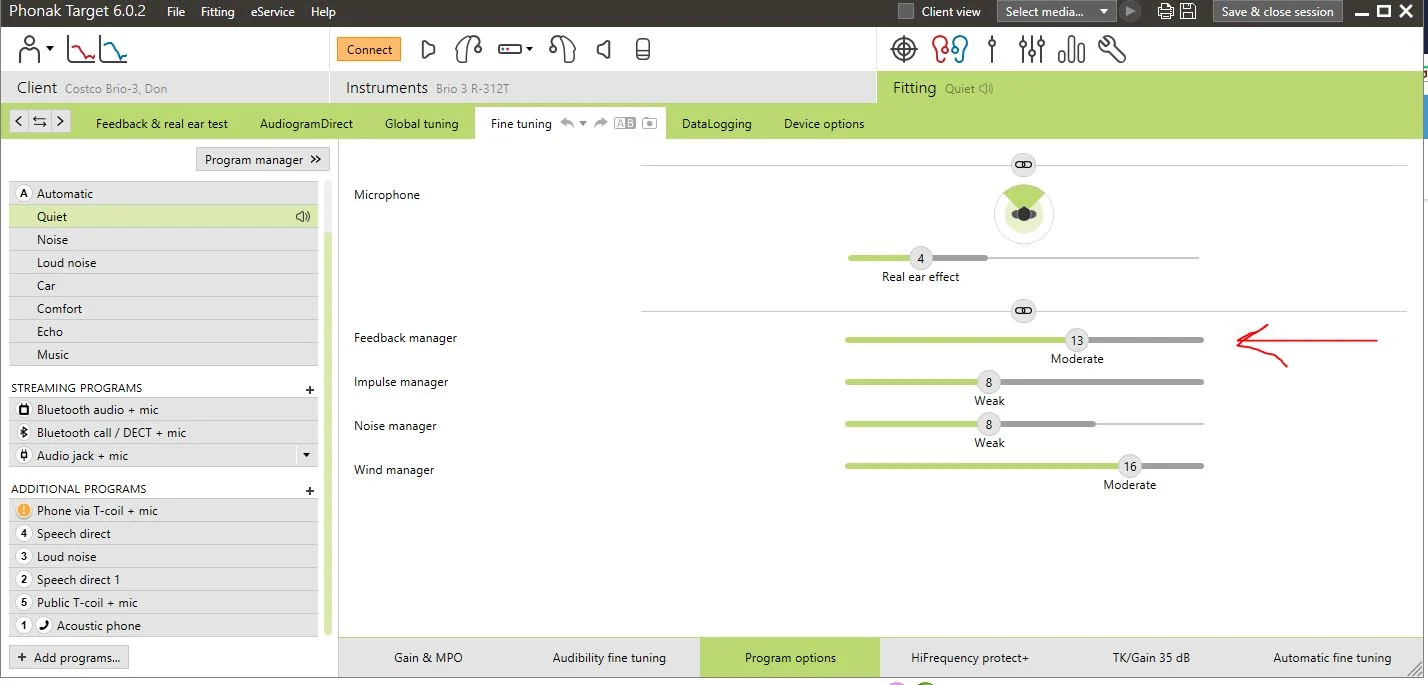Expand the Audio jack + mic dropdown arrow

pos(306,456)
